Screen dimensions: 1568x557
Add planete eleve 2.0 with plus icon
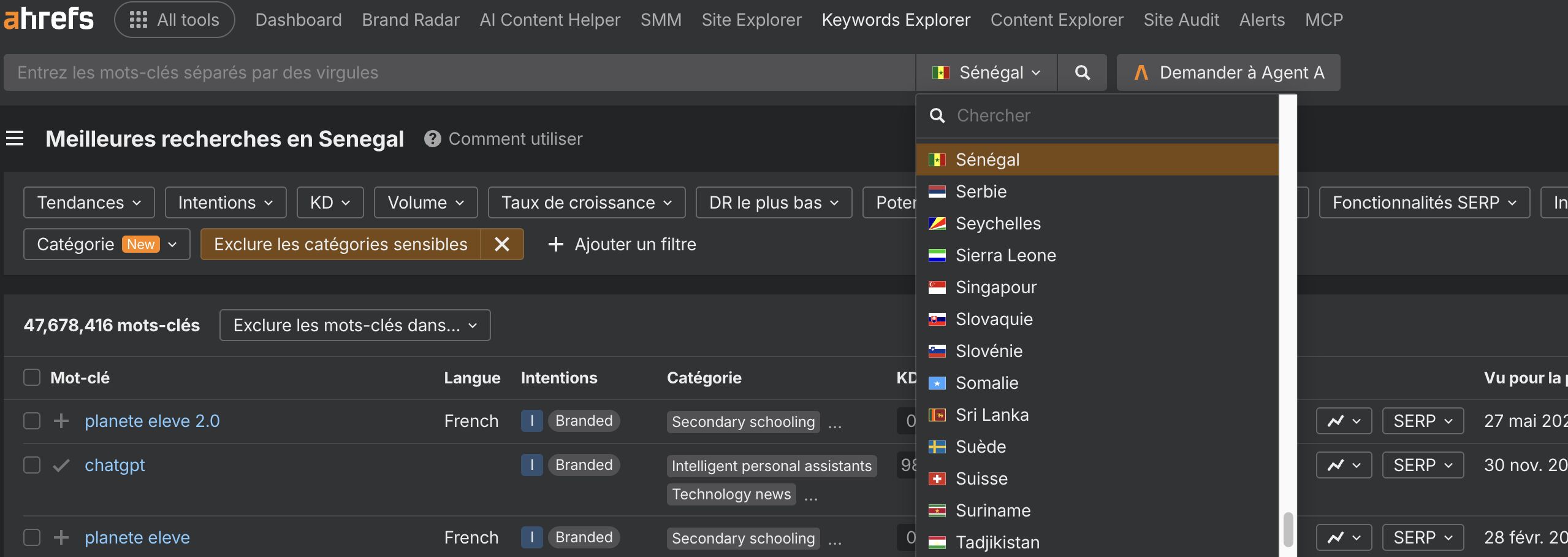click(61, 421)
